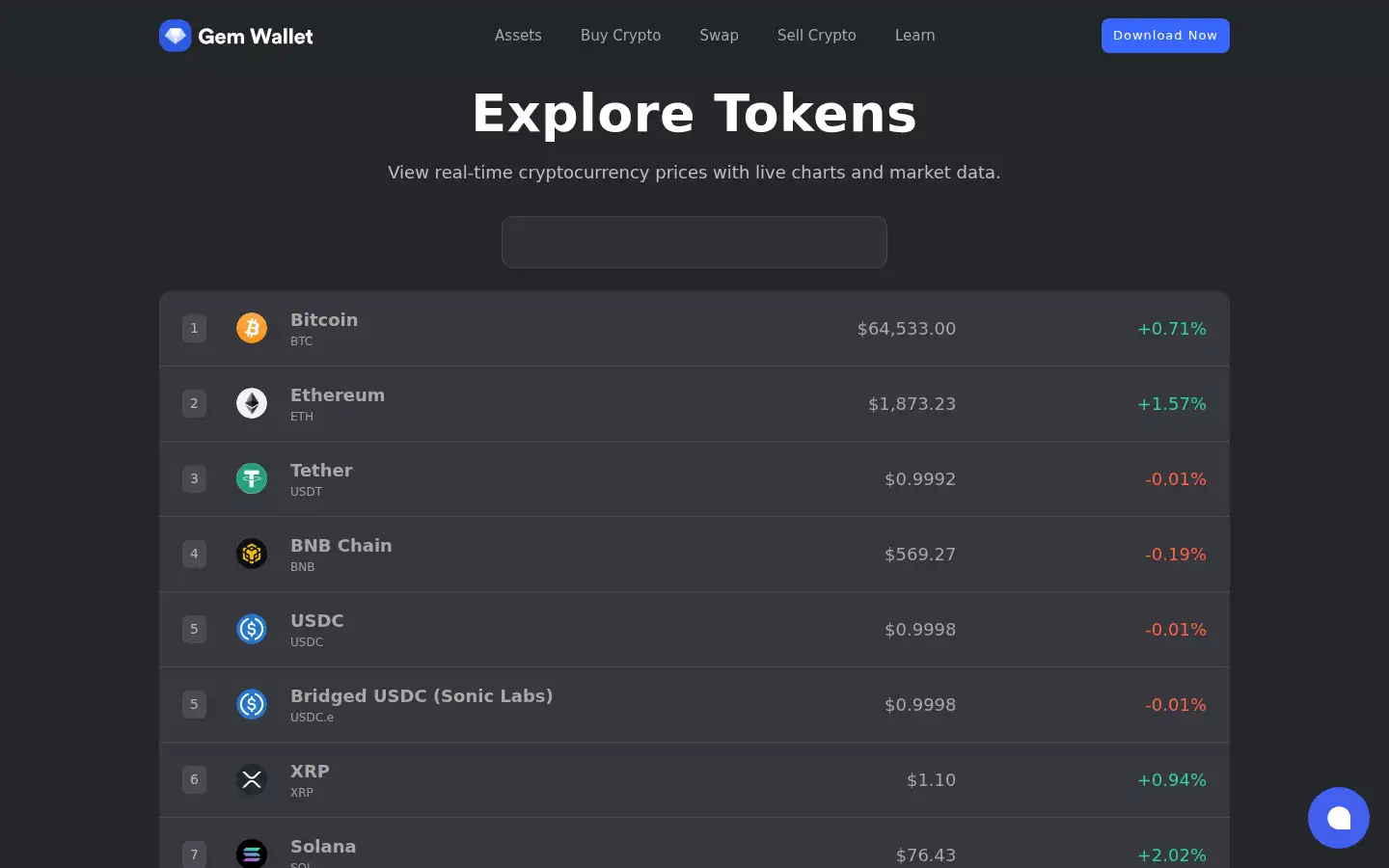Click rank badge 6 beside XRP
Viewport: 1389px width, 868px height.
[194, 779]
